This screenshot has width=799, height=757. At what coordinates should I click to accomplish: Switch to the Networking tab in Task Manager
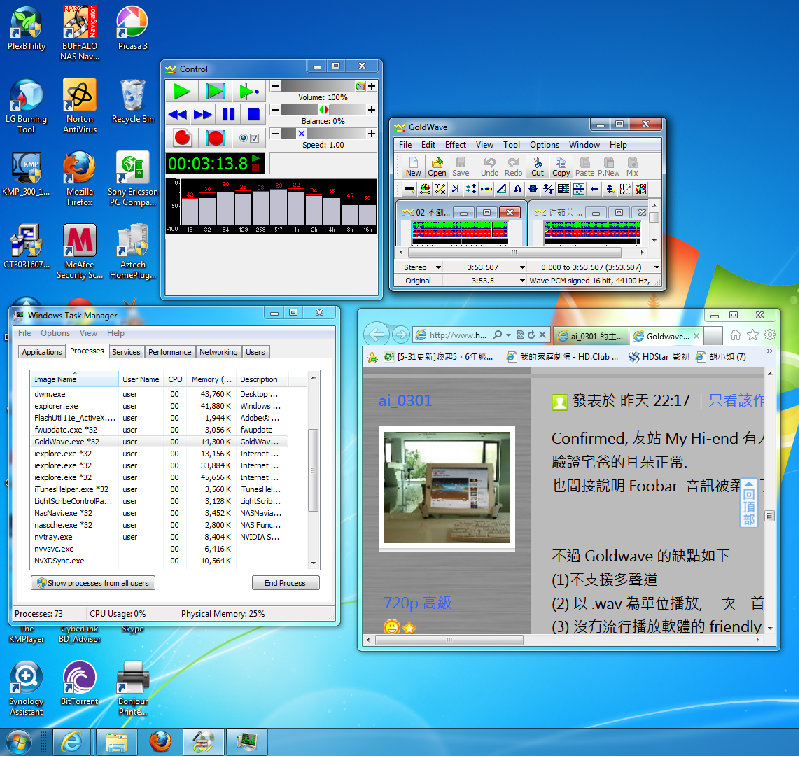point(218,352)
